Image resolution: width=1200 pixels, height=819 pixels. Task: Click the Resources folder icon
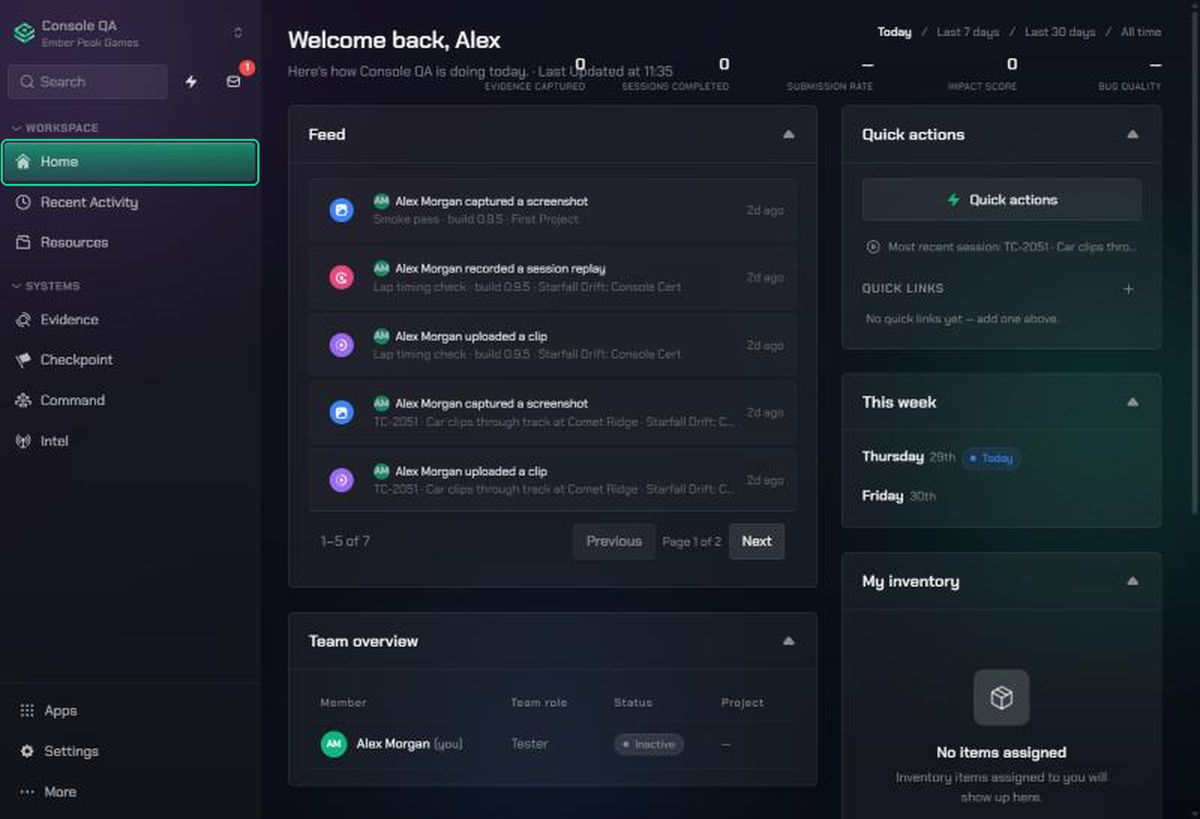pyautogui.click(x=23, y=242)
